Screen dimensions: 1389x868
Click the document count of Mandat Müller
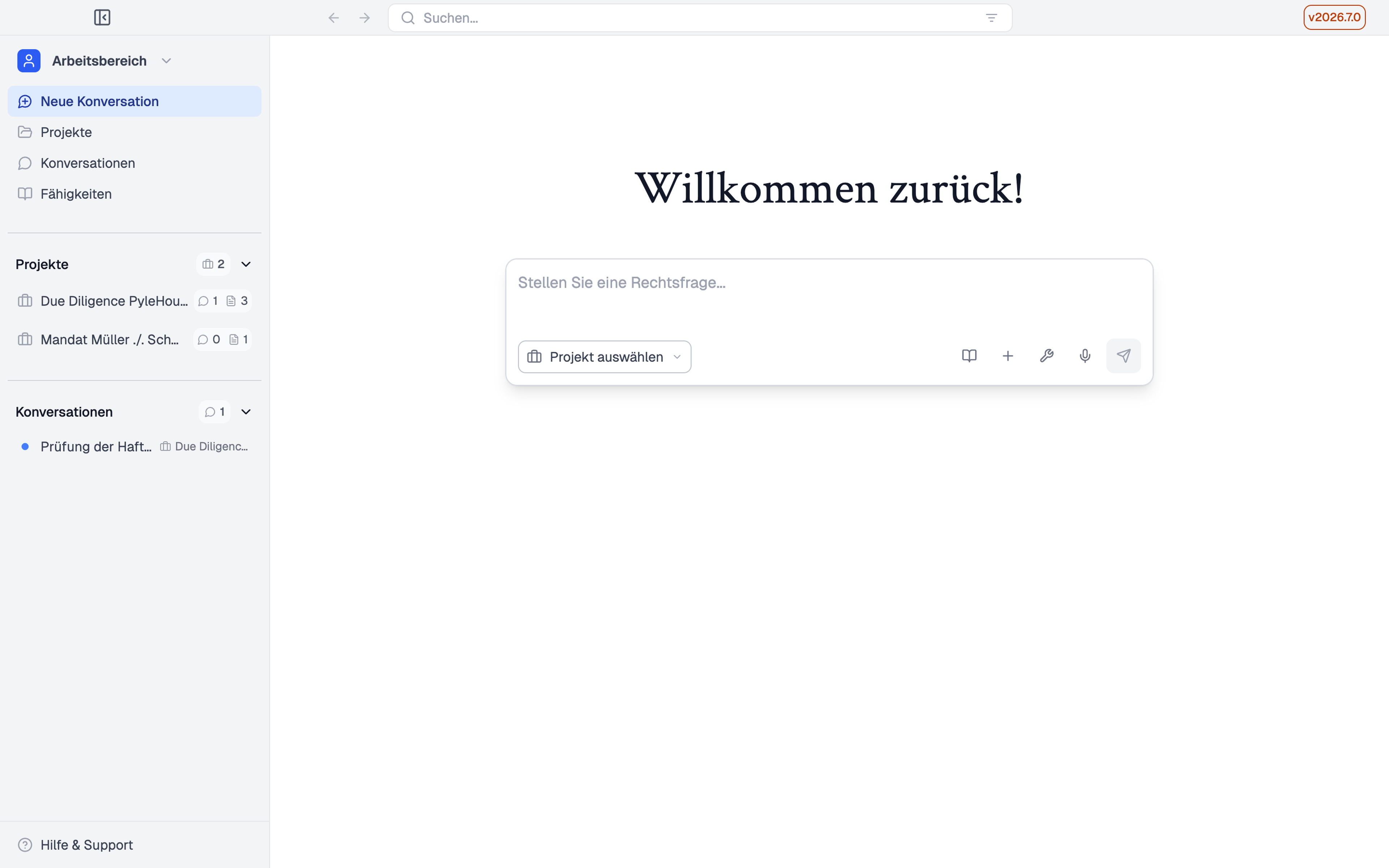[239, 339]
